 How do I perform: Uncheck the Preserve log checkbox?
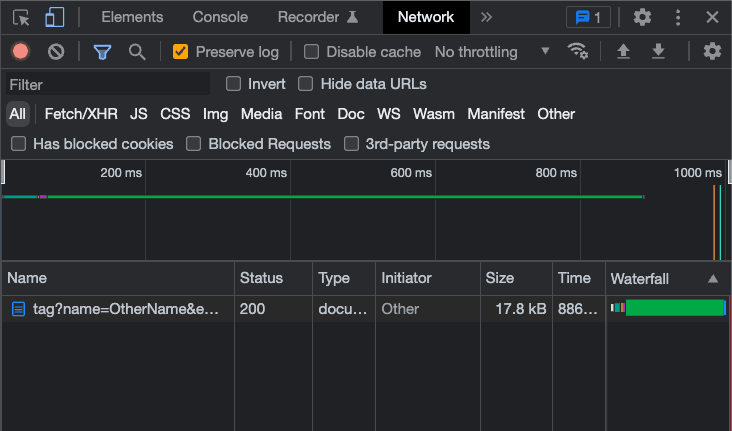click(181, 52)
